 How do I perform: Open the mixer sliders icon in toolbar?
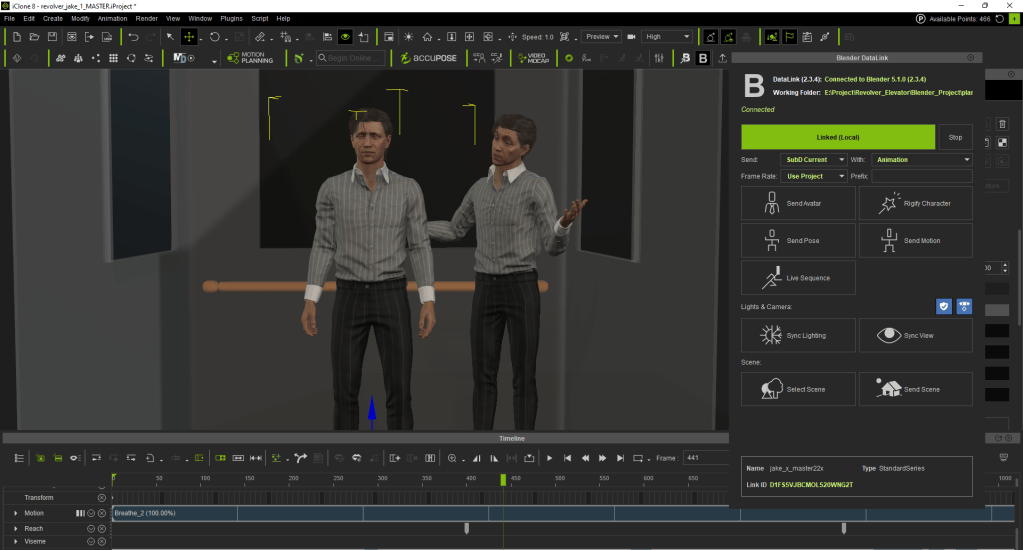tap(659, 58)
